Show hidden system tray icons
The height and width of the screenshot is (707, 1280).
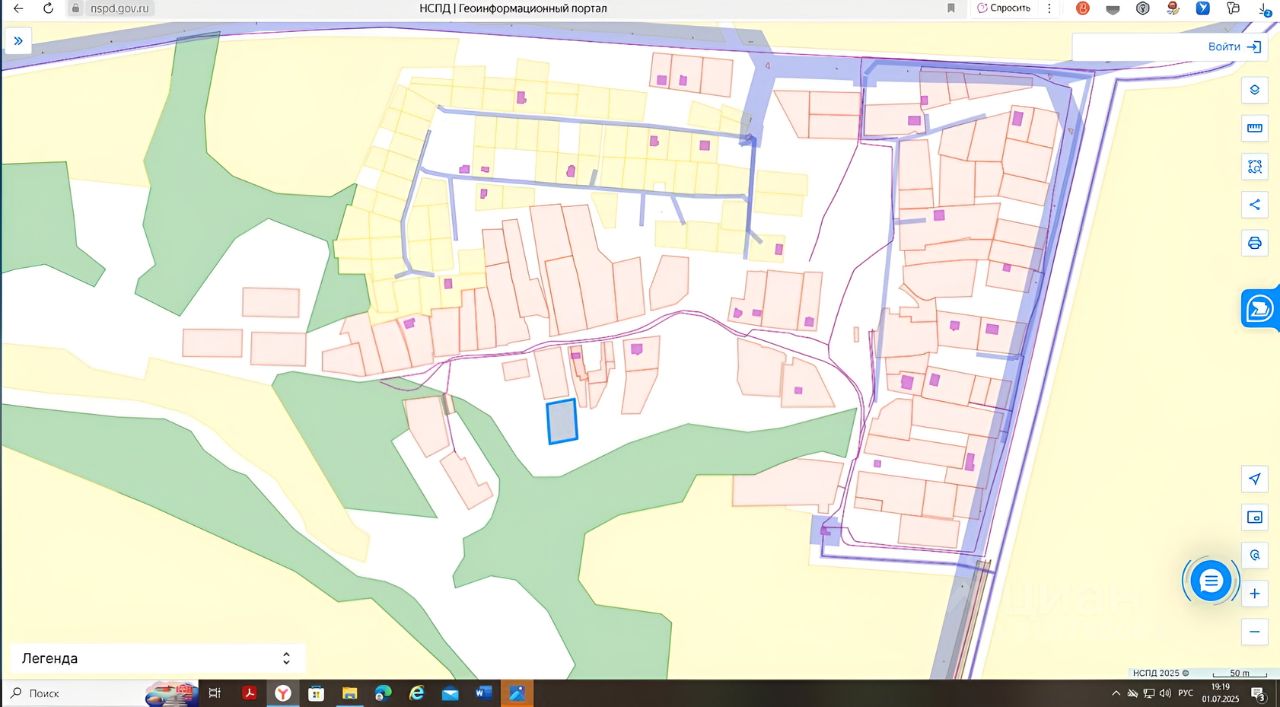click(x=1116, y=693)
